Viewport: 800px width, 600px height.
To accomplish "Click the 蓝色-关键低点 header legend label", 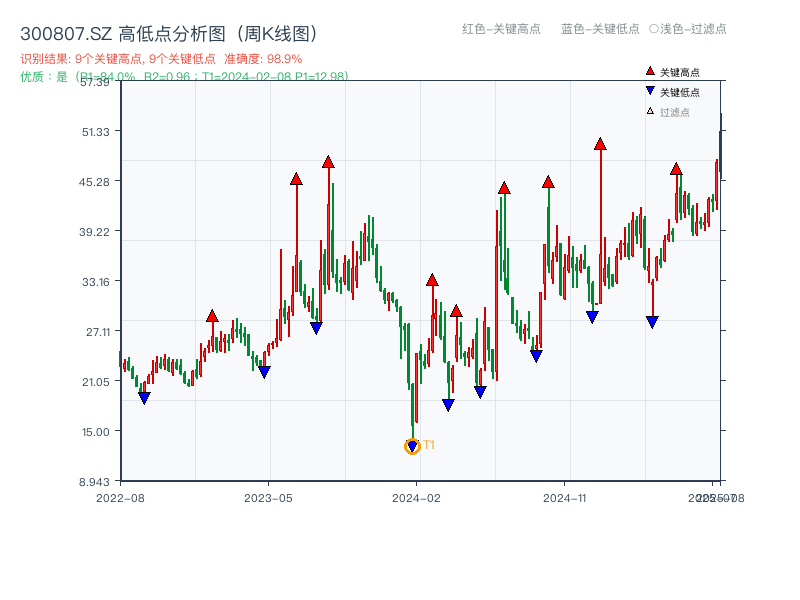I will point(600,29).
